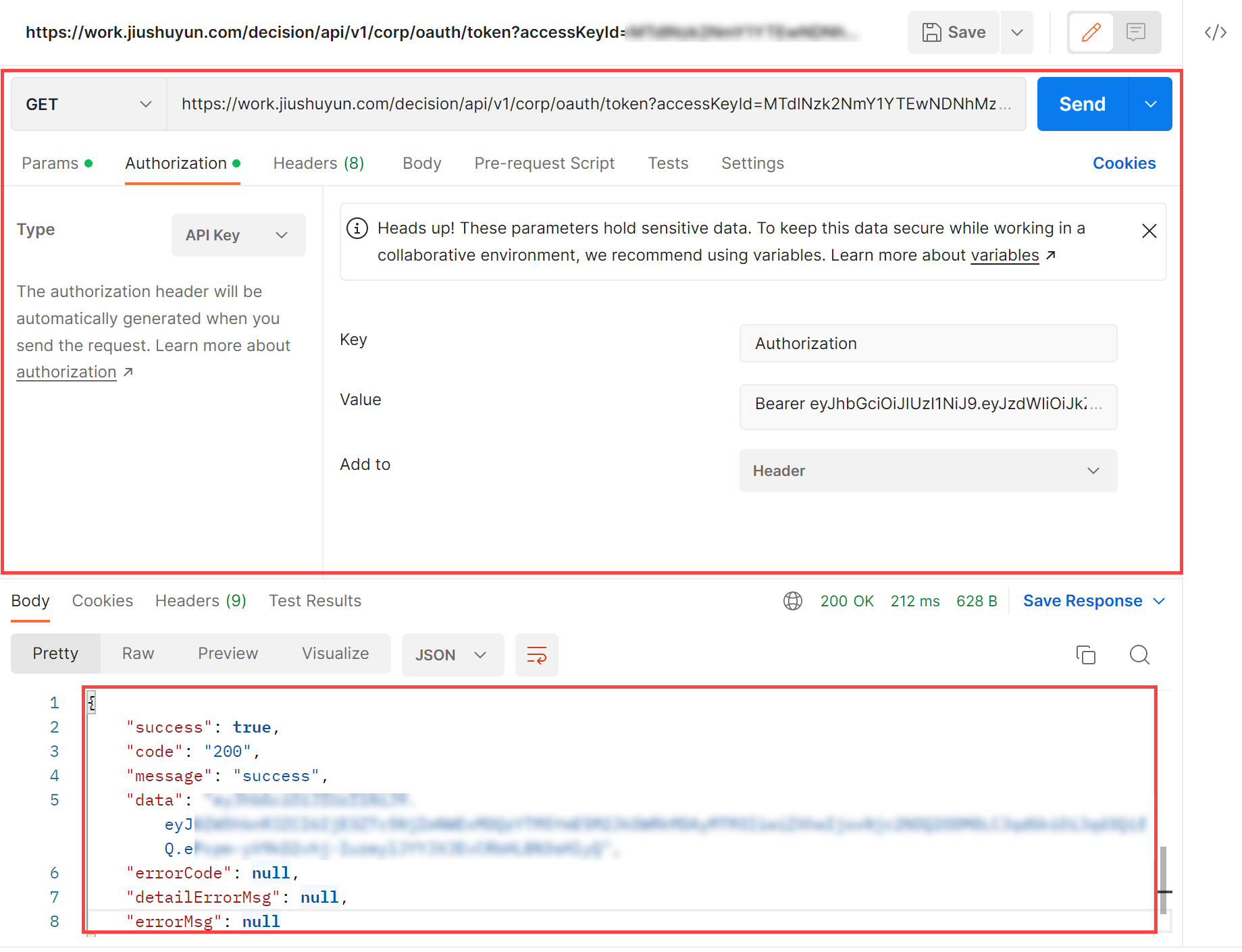This screenshot has height=952, width=1242.
Task: Open the Add to Header dropdown
Action: (928, 471)
